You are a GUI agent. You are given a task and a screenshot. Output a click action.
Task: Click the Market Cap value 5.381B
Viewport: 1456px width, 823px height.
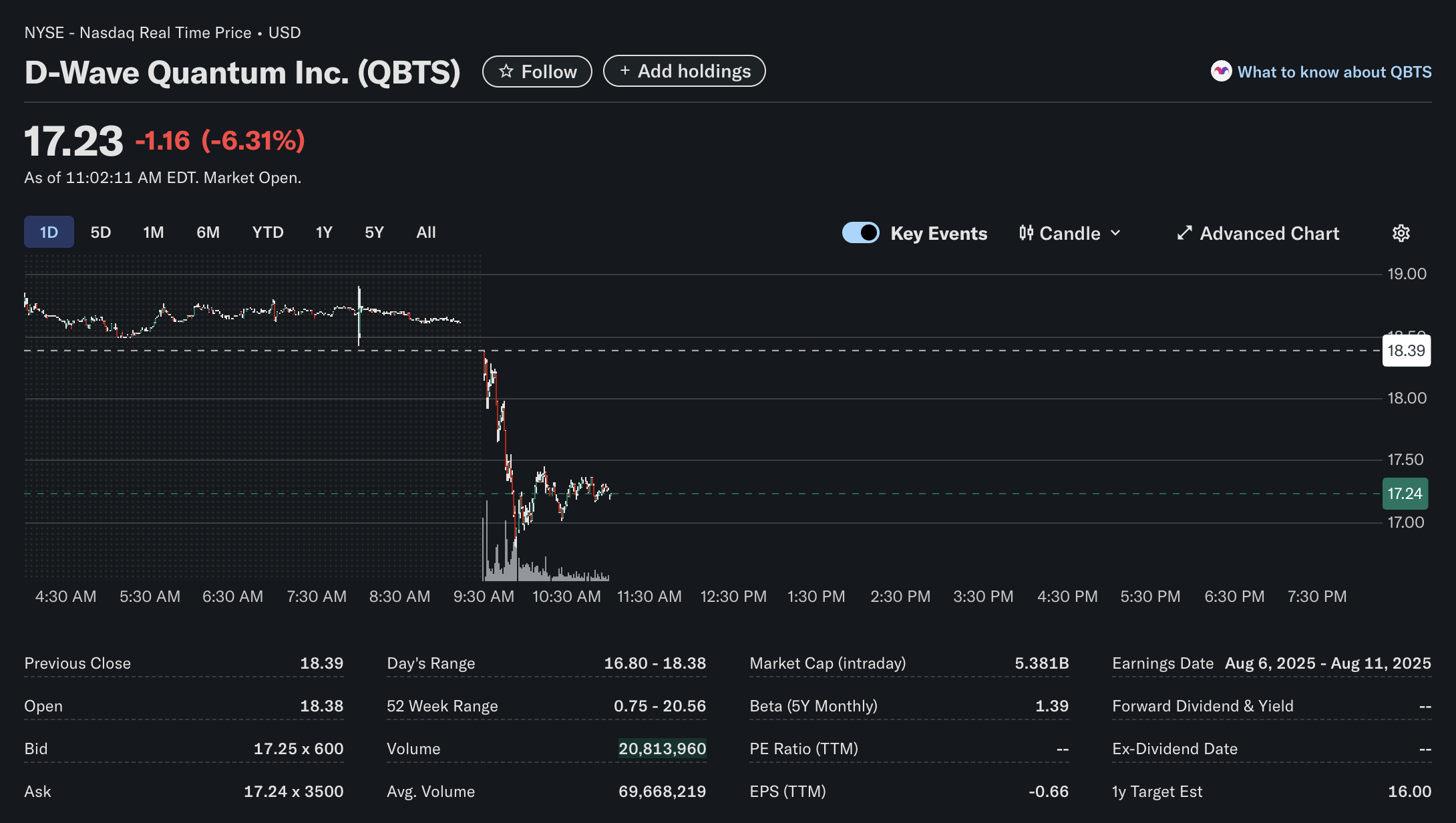1042,663
